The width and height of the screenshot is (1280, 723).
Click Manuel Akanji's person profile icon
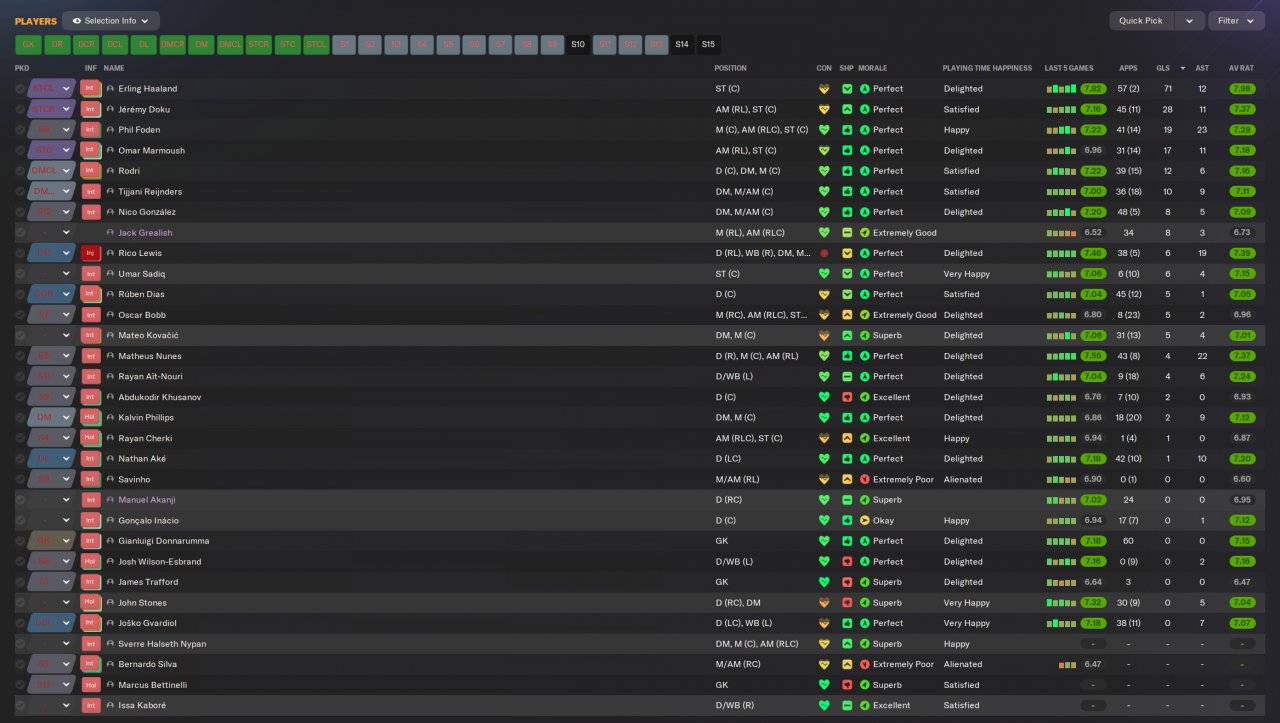(110, 500)
